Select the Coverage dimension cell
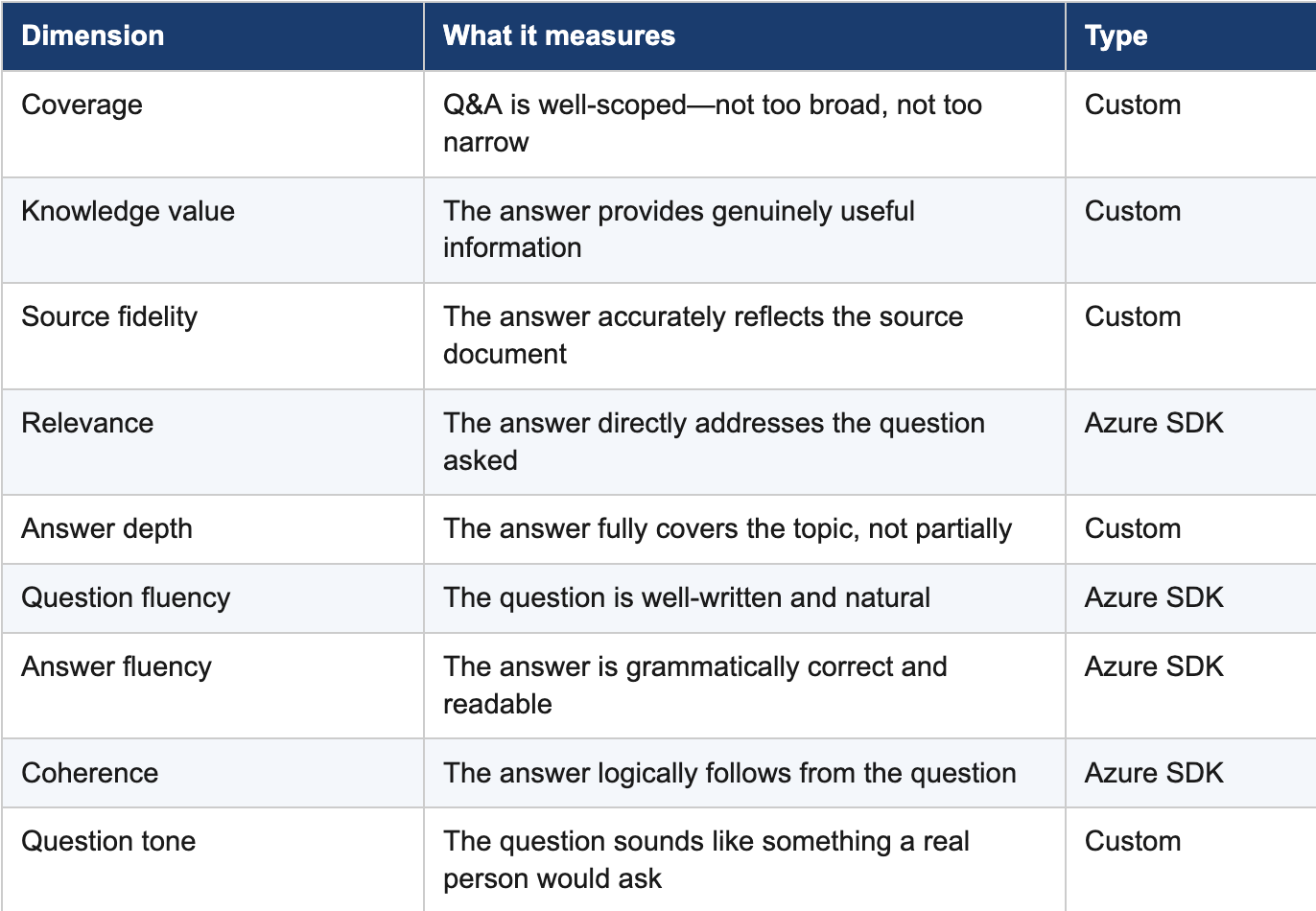 pos(82,105)
